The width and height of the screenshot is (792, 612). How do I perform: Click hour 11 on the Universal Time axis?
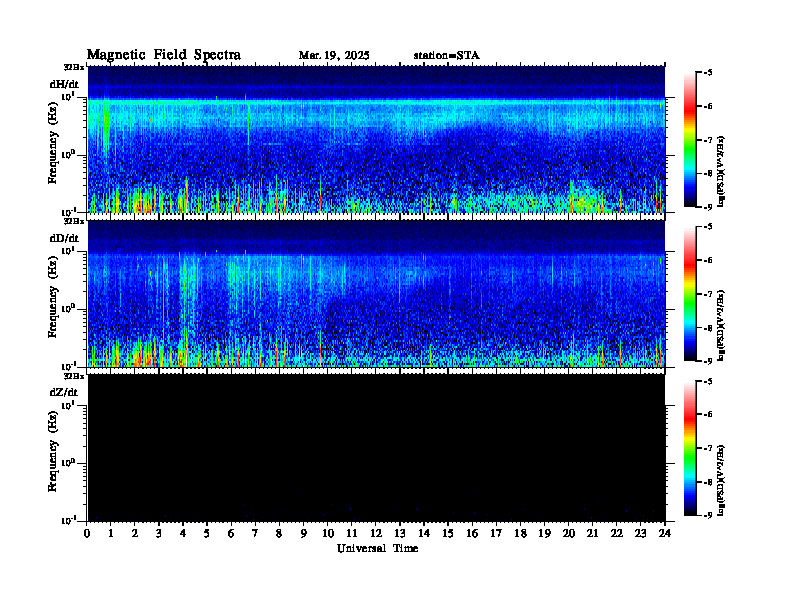[x=352, y=533]
